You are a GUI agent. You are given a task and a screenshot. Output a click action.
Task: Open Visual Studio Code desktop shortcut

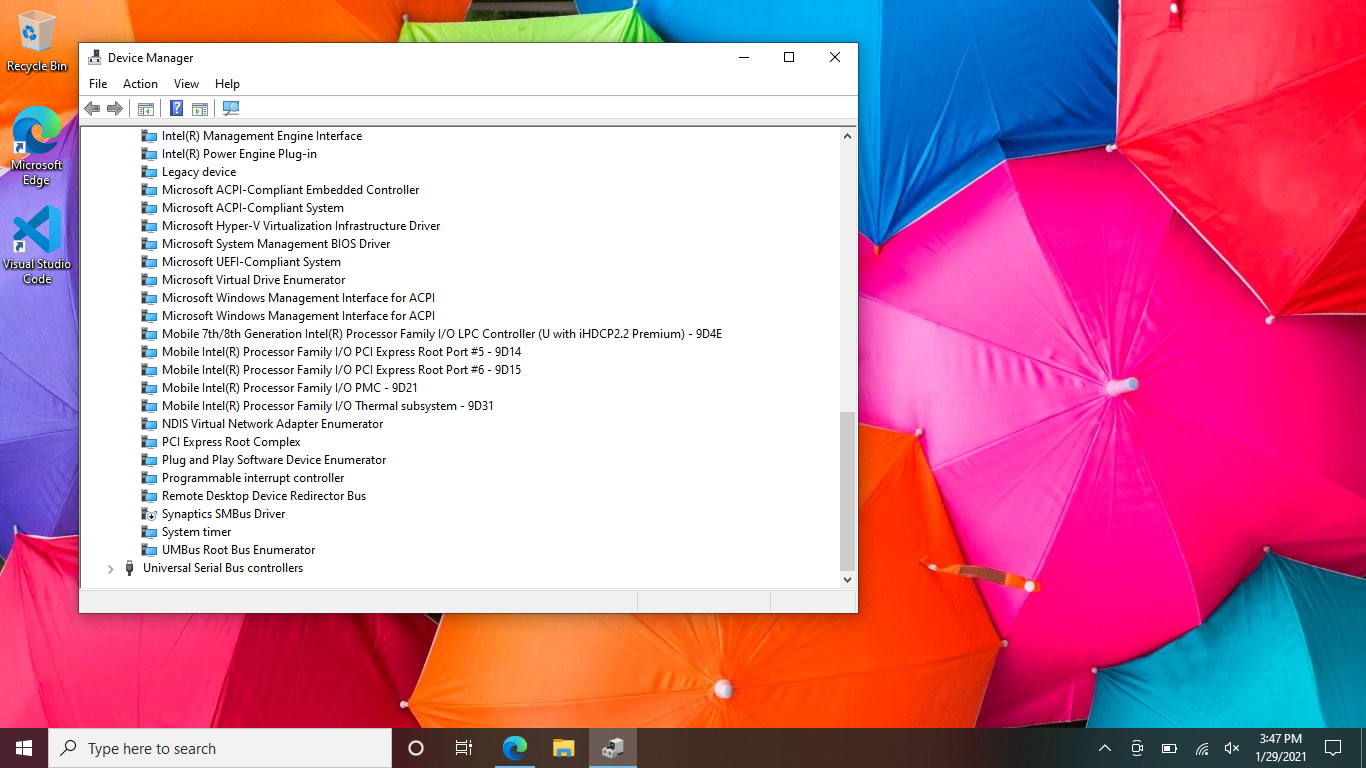click(37, 245)
